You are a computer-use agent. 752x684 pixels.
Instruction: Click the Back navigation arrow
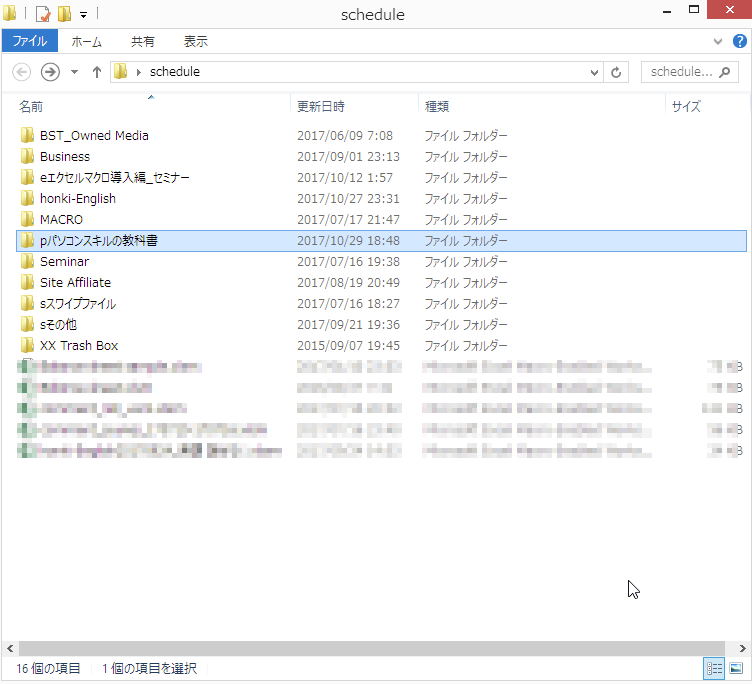pos(21,72)
